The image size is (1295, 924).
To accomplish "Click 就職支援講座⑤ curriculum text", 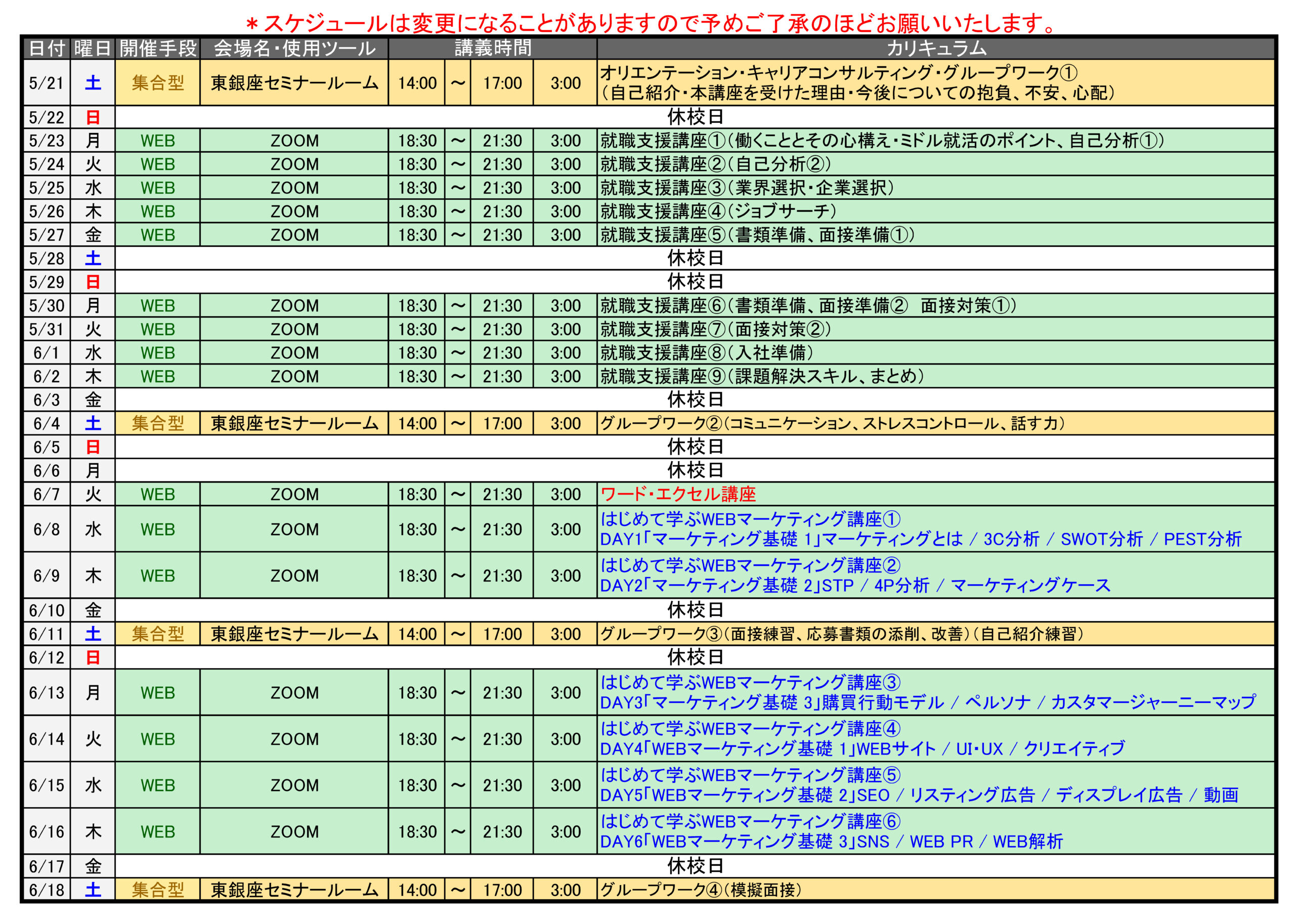I will click(x=757, y=235).
